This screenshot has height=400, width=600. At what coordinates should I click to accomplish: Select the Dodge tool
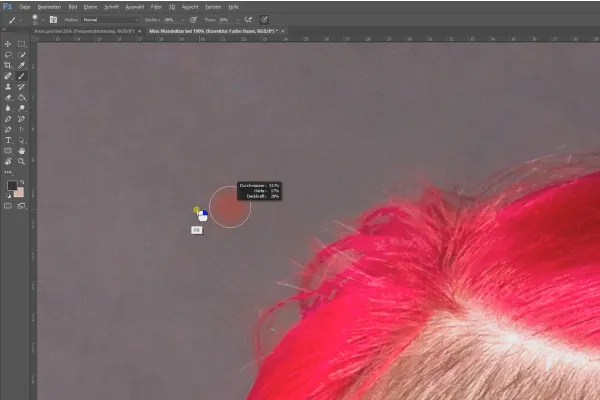21,108
